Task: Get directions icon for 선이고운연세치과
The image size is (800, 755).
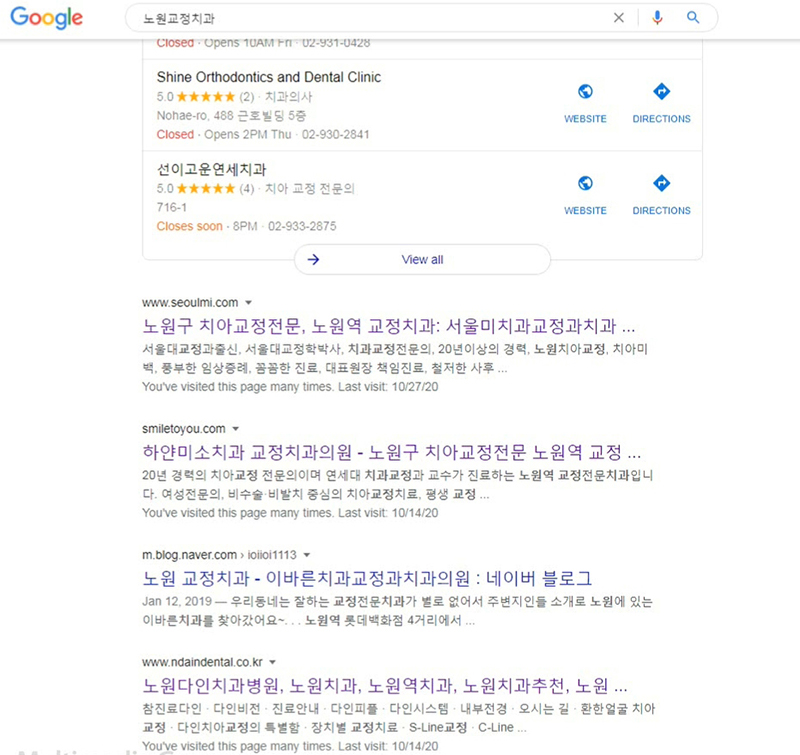Action: pos(661,183)
